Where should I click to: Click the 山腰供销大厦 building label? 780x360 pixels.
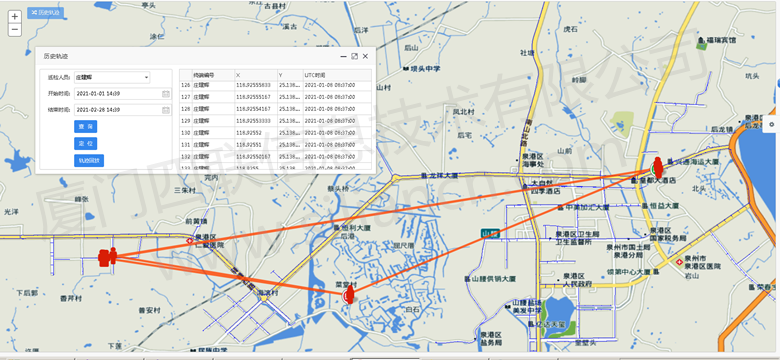point(493,278)
